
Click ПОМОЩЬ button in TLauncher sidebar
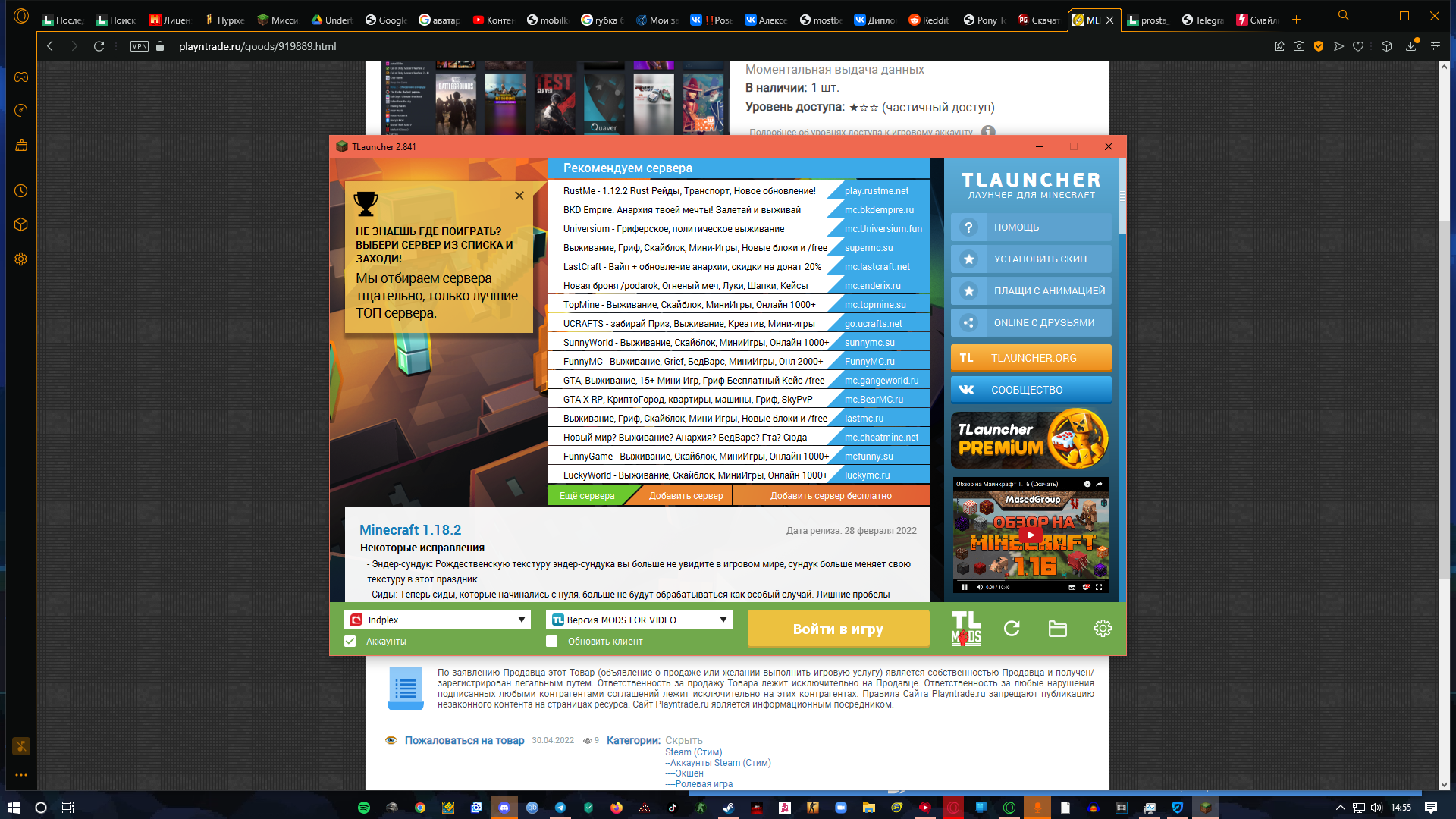(1031, 227)
